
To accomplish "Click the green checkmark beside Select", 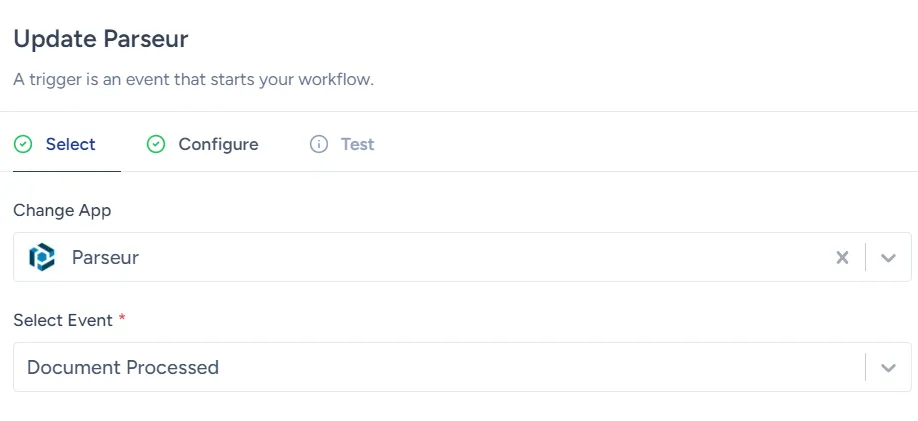I will pyautogui.click(x=23, y=145).
